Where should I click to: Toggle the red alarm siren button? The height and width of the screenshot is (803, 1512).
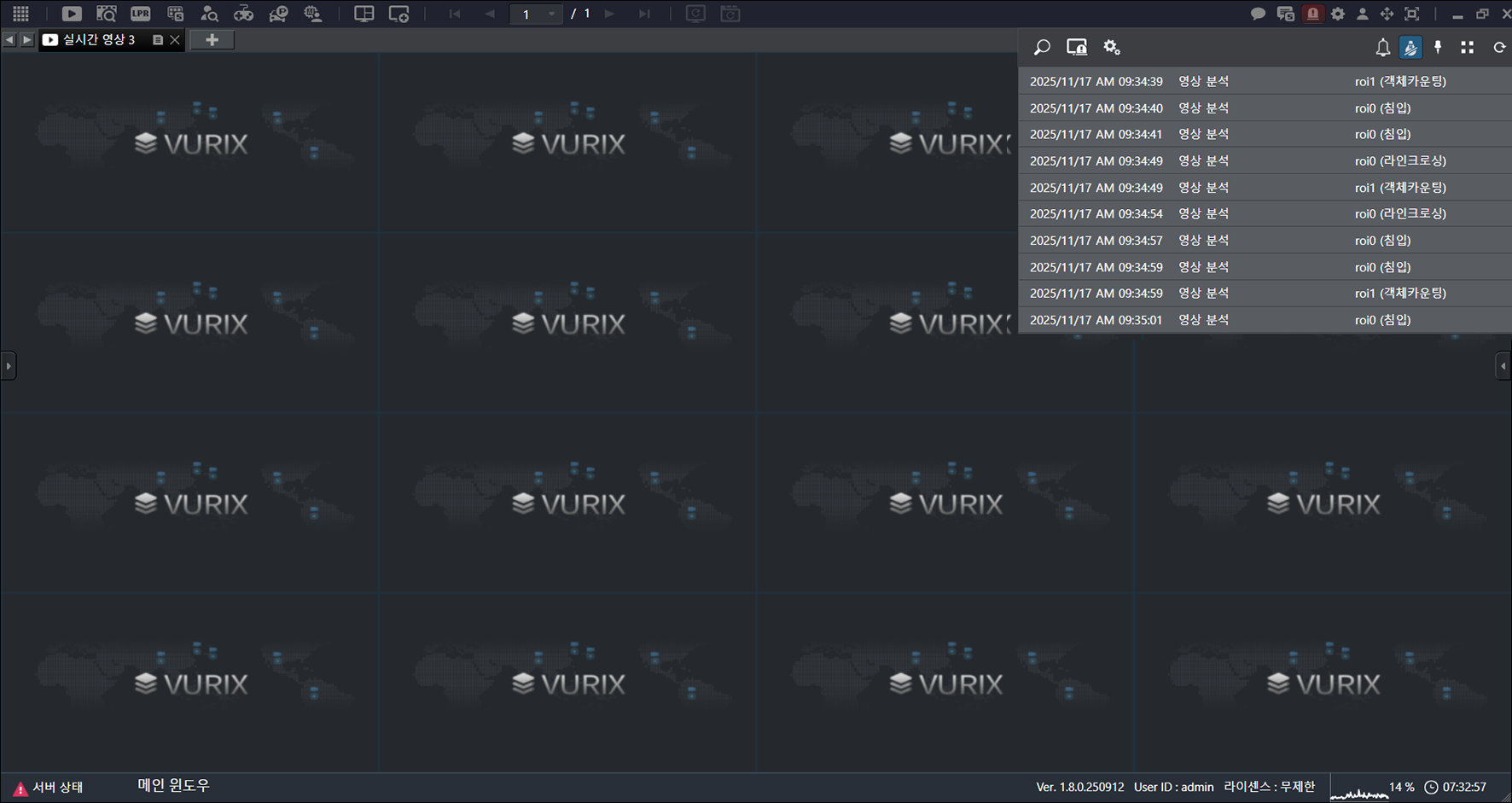1313,14
